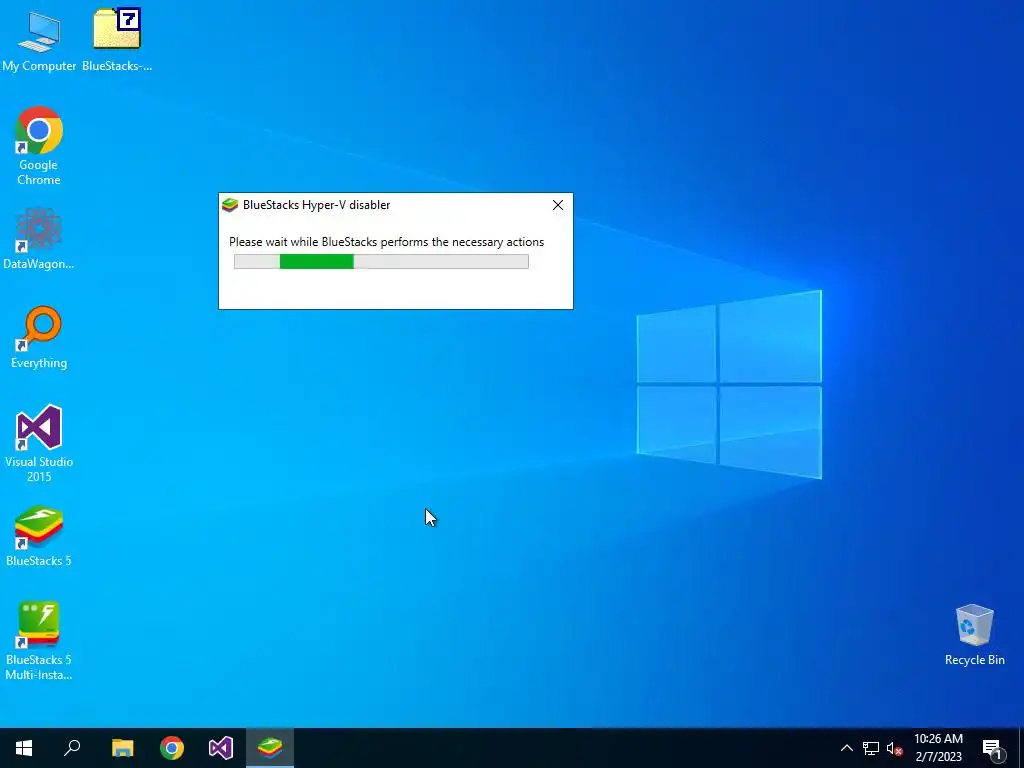
Task: Click the muted volume tray icon
Action: 894,748
